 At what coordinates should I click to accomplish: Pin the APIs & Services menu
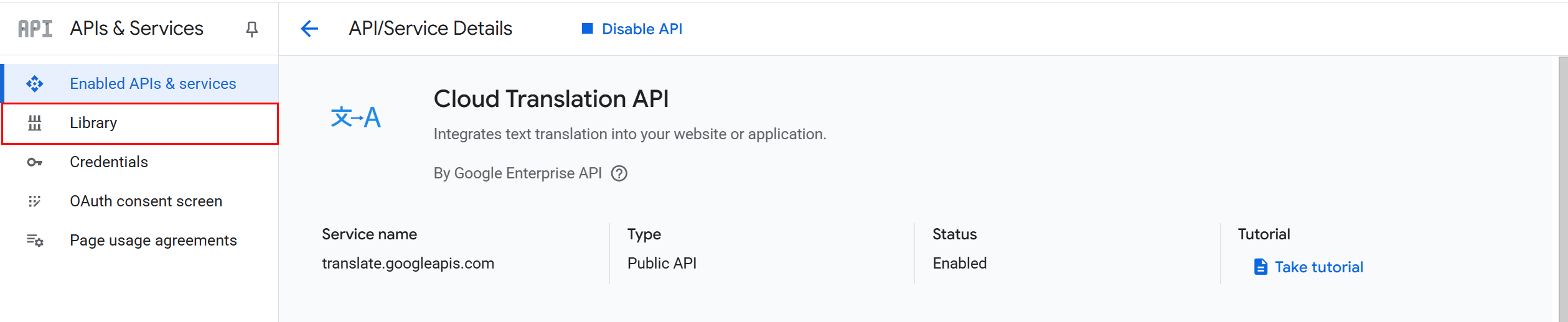[251, 29]
